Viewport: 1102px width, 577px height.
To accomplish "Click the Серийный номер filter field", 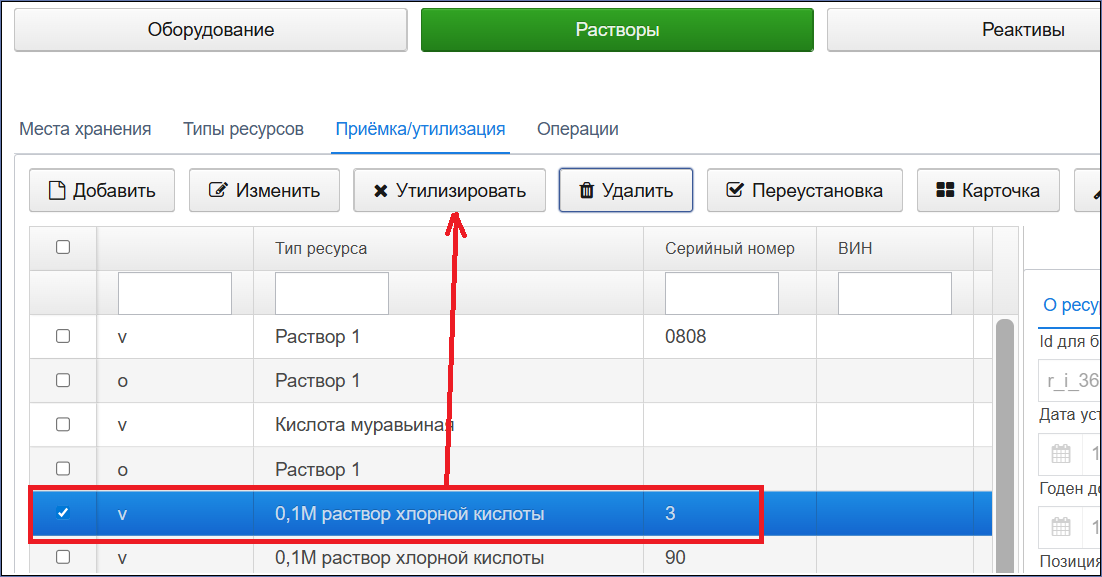I will click(x=722, y=293).
